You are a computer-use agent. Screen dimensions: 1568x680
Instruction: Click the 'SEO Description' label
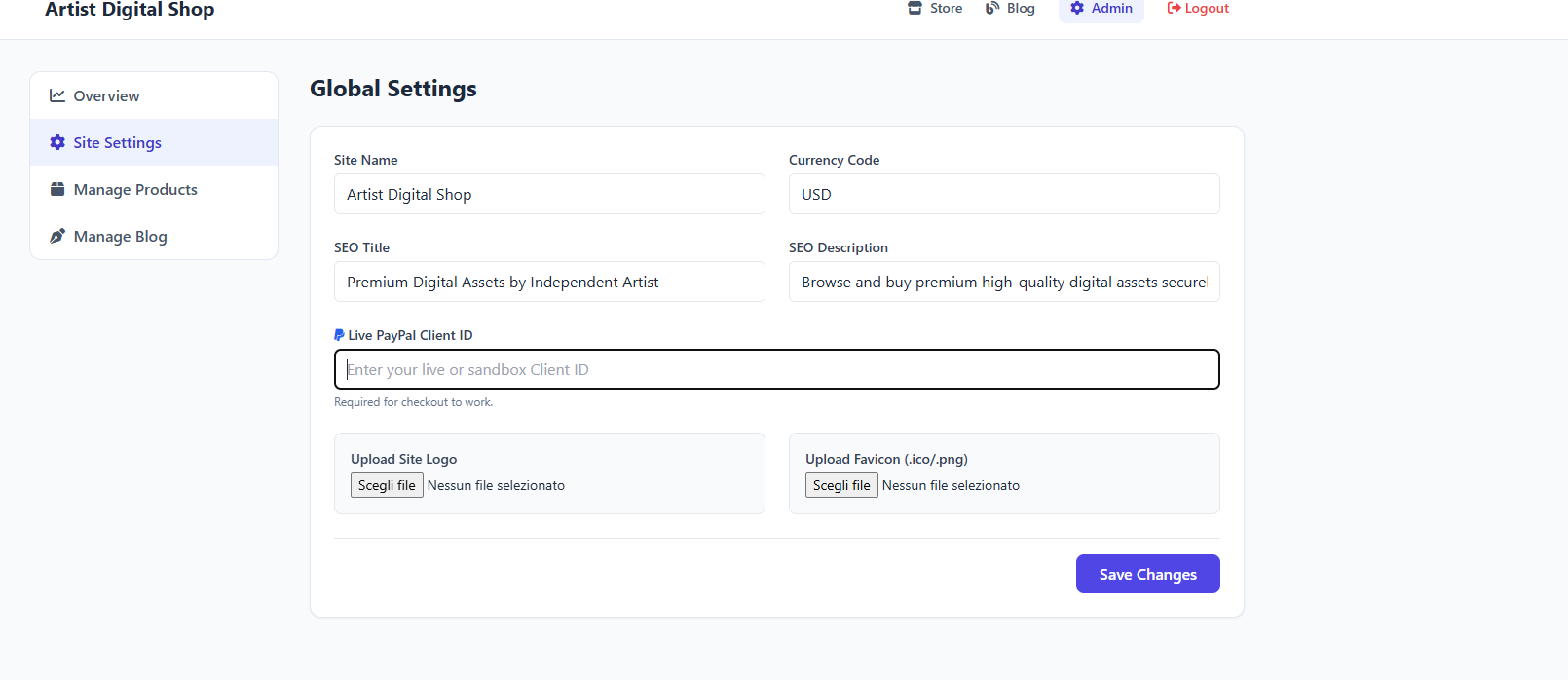tap(839, 247)
